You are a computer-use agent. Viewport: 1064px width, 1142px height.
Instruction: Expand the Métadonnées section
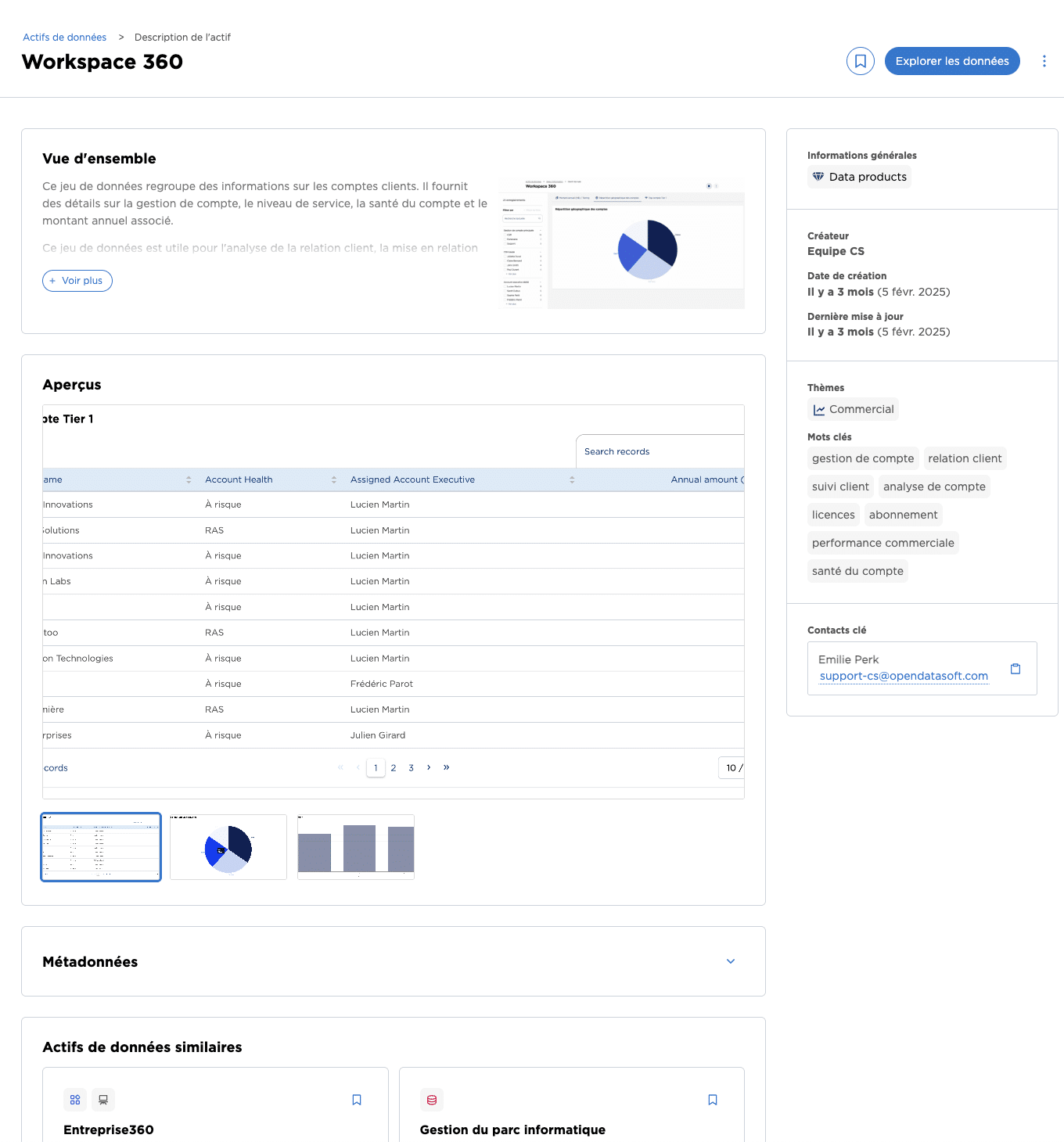731,961
